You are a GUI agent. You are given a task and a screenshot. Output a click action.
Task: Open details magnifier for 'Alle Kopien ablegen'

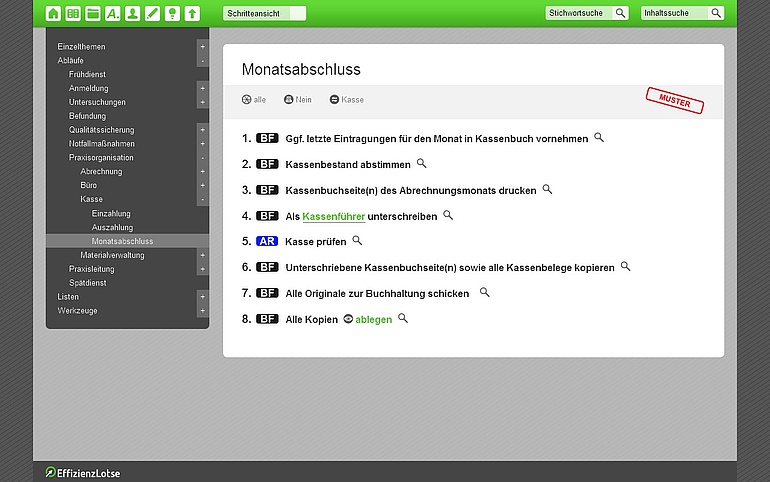[x=403, y=318]
